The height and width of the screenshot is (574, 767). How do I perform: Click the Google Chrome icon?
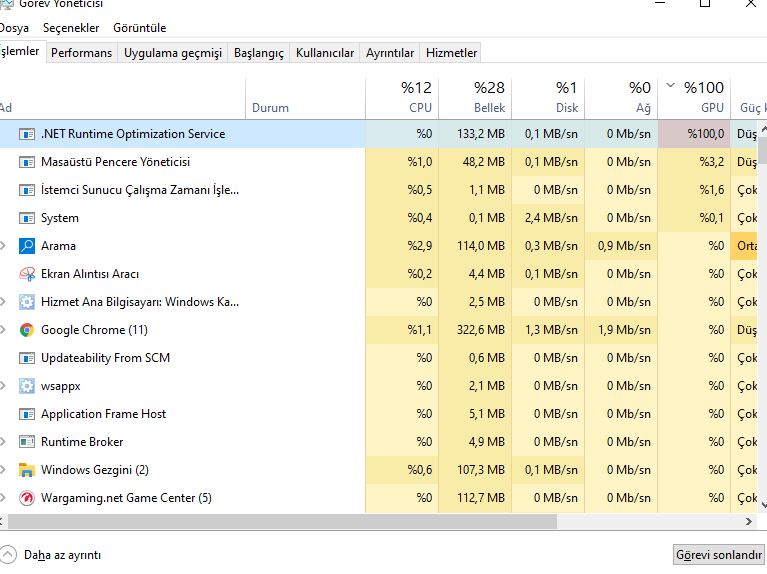(26, 330)
